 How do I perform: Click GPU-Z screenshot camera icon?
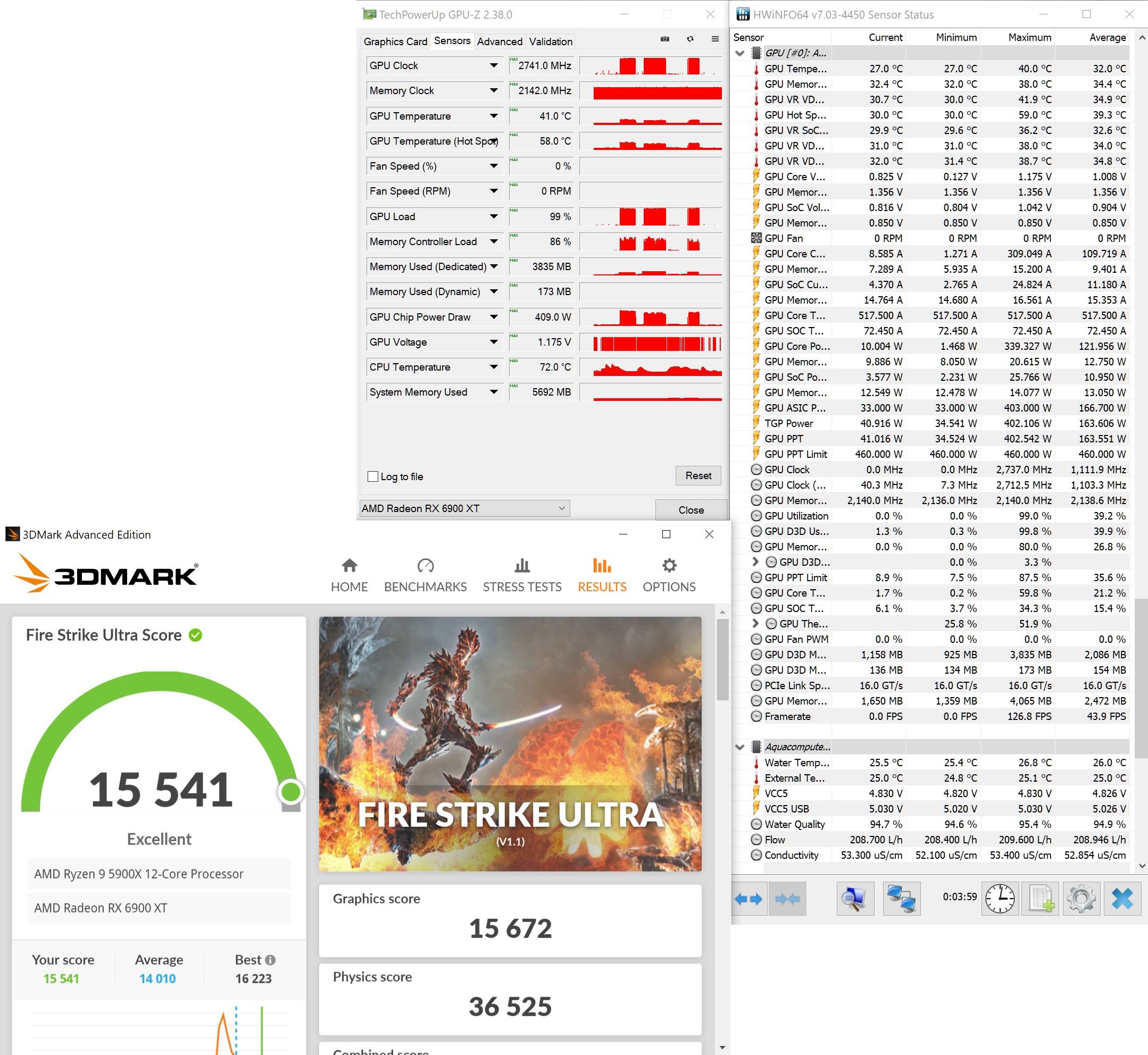(665, 39)
